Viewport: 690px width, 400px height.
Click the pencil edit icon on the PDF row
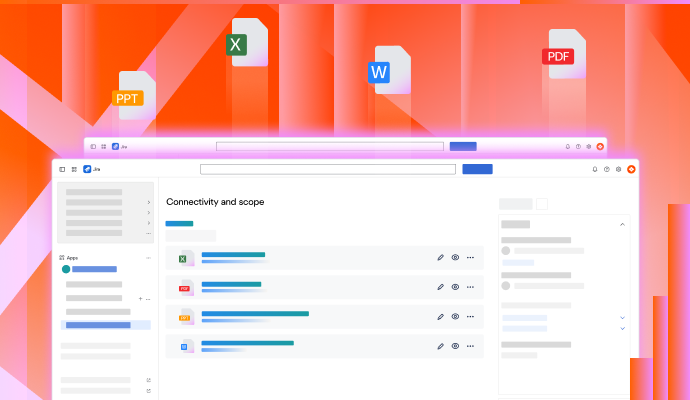pos(440,287)
